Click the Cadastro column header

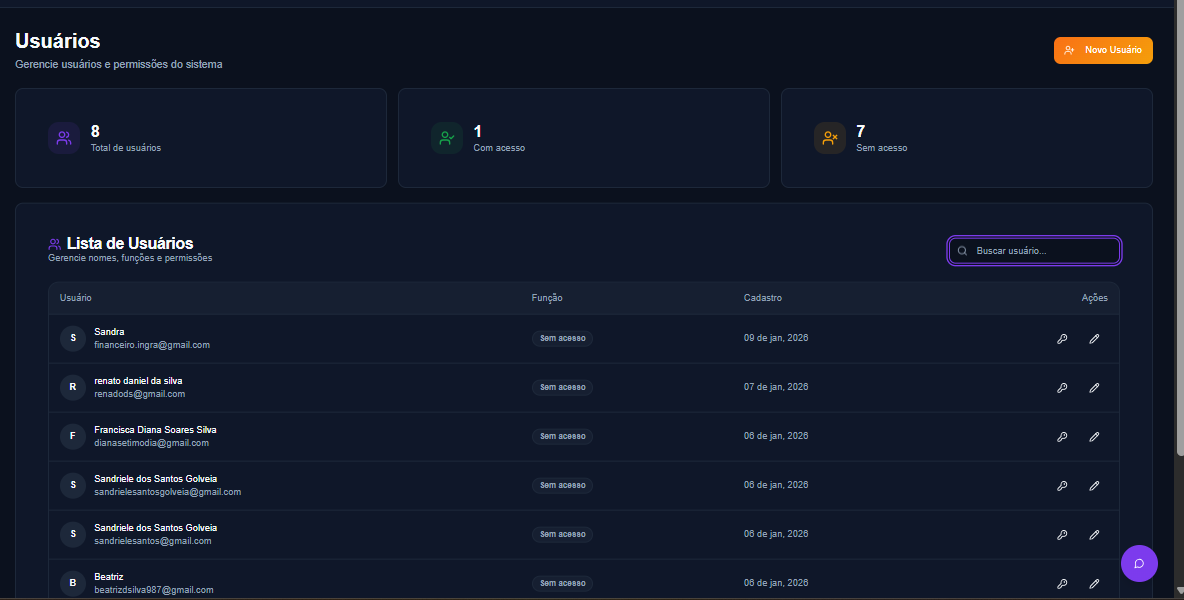[763, 298]
